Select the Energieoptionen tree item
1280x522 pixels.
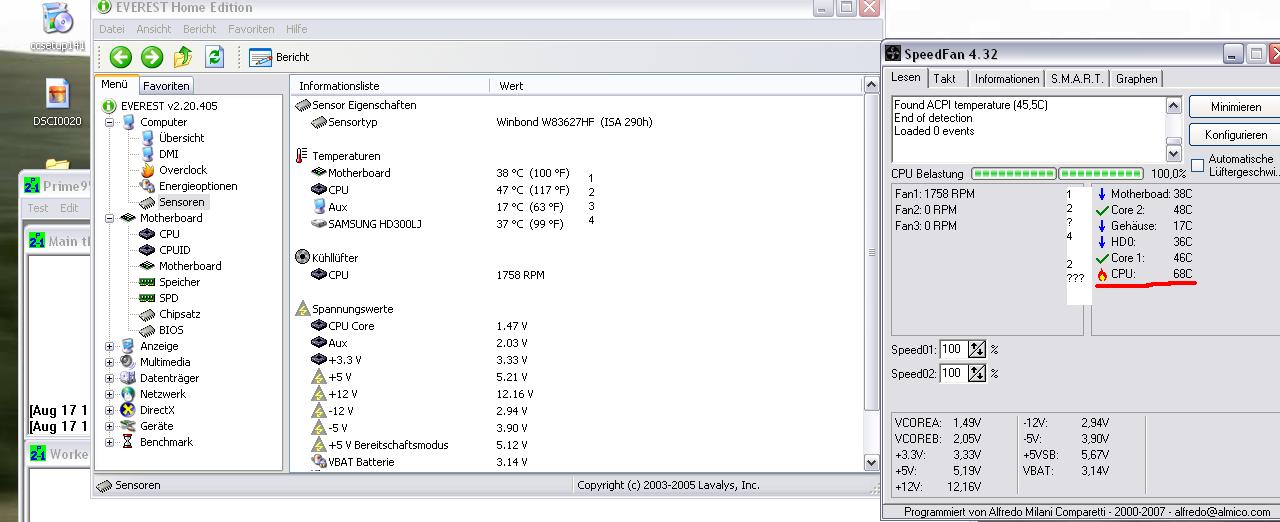pyautogui.click(x=198, y=186)
